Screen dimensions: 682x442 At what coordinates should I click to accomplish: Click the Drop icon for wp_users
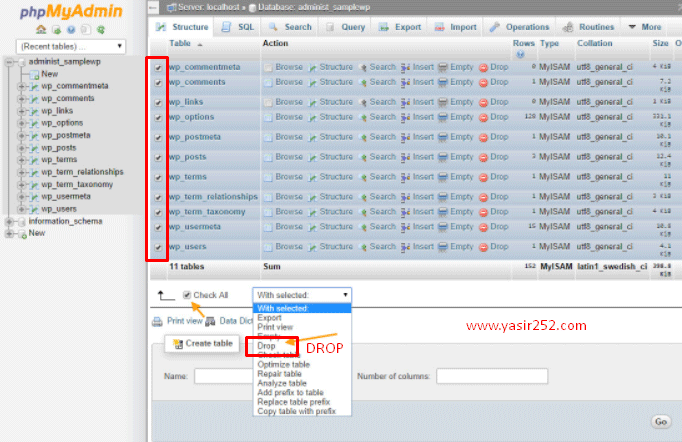(483, 247)
